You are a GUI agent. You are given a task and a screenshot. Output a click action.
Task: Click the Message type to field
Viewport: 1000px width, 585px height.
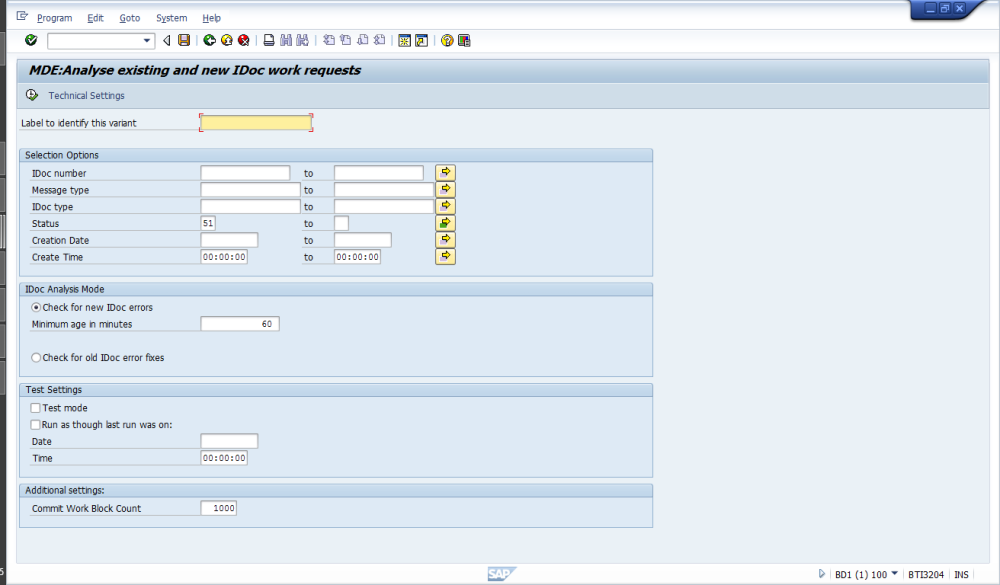point(384,189)
